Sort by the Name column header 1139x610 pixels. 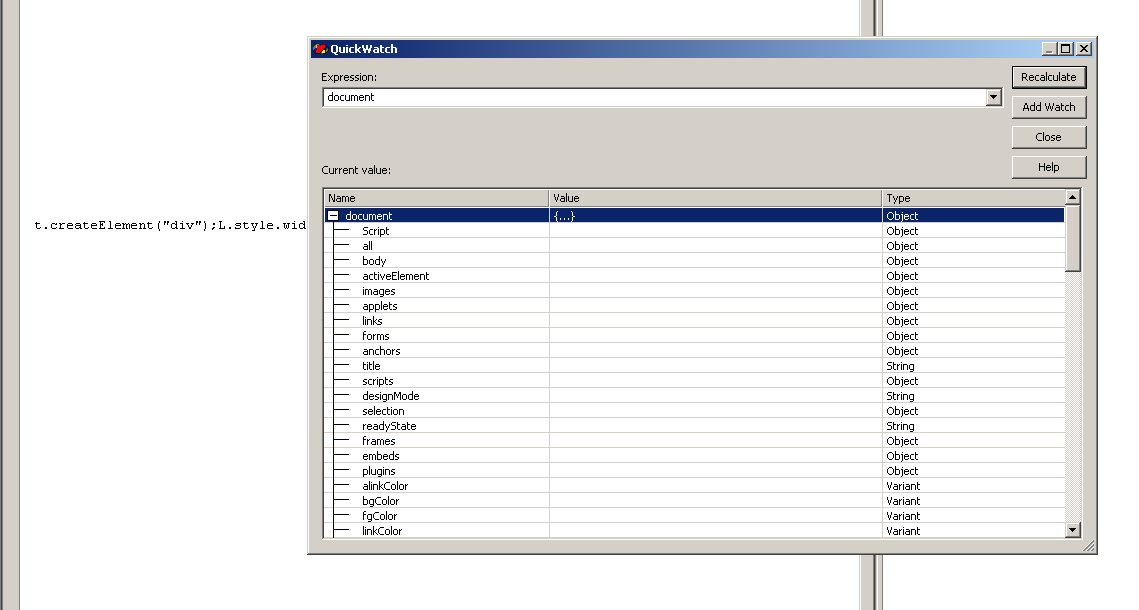pyautogui.click(x=436, y=198)
